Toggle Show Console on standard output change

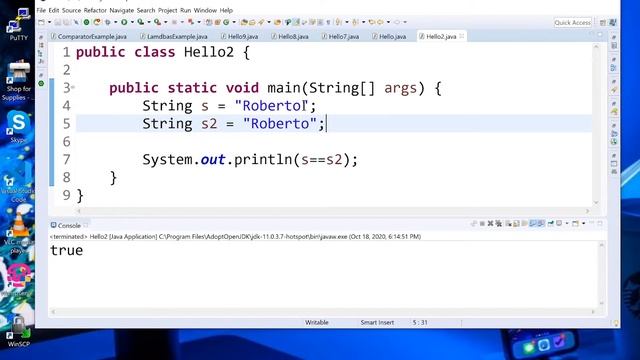[x=532, y=224]
